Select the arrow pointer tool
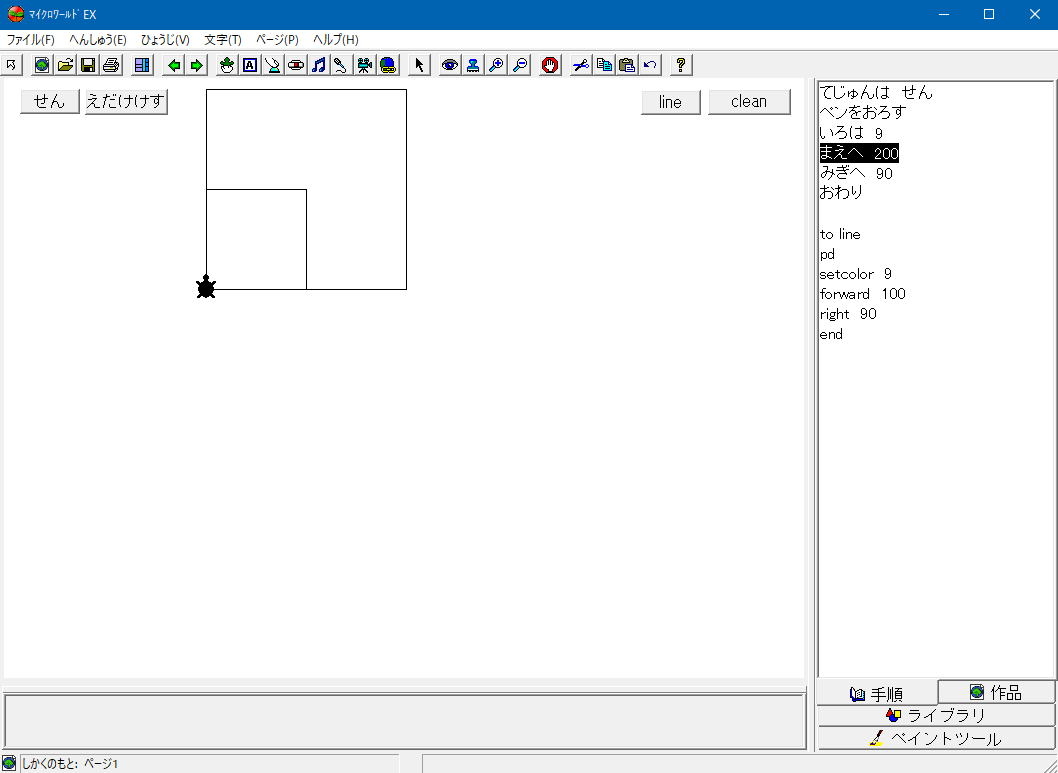1058x773 pixels. pos(419,65)
